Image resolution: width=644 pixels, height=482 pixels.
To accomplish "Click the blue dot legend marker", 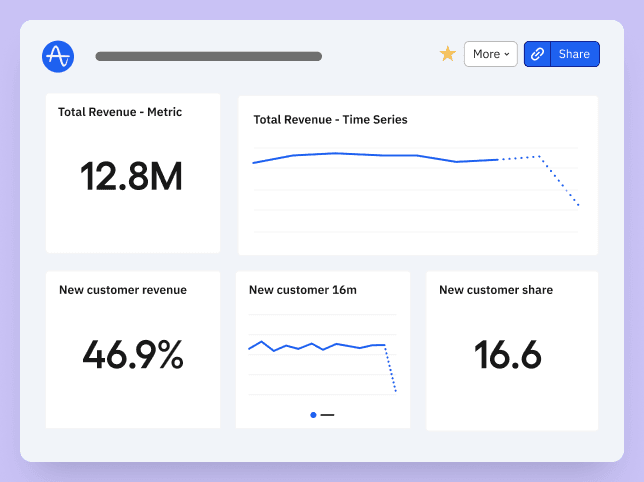I will (313, 414).
